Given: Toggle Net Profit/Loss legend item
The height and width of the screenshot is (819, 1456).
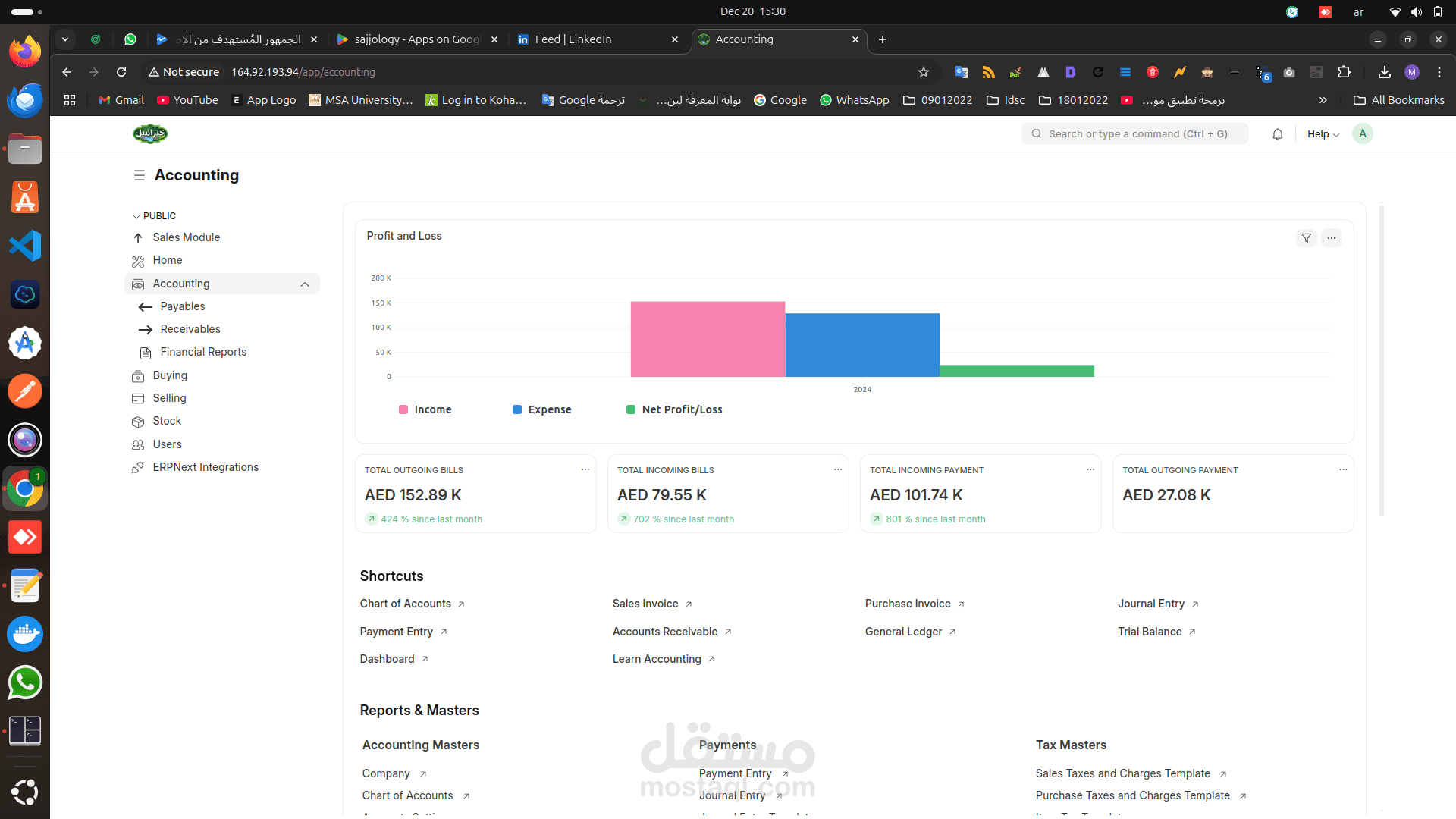Looking at the screenshot, I should [674, 409].
